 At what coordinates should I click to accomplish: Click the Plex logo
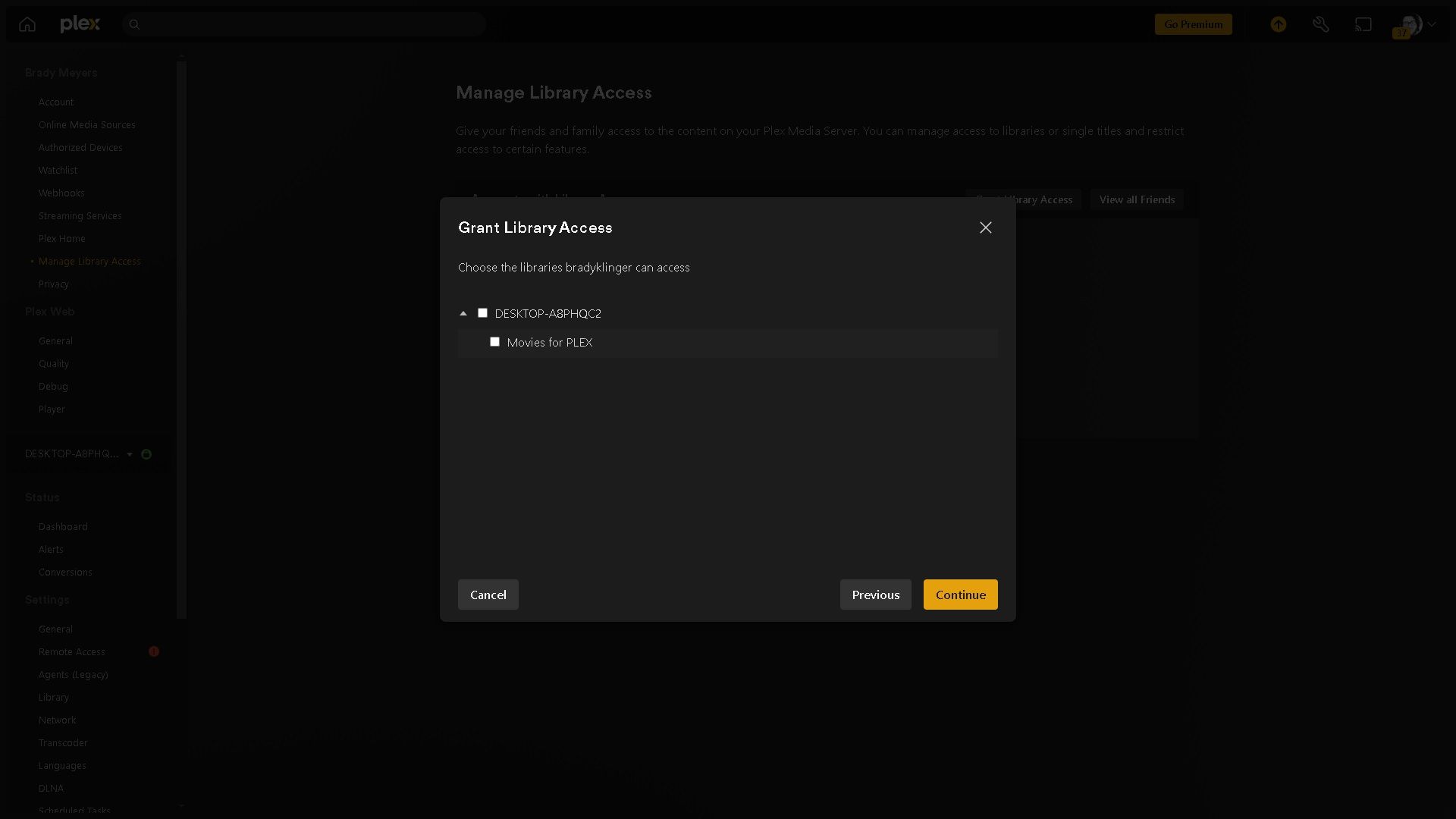point(80,24)
